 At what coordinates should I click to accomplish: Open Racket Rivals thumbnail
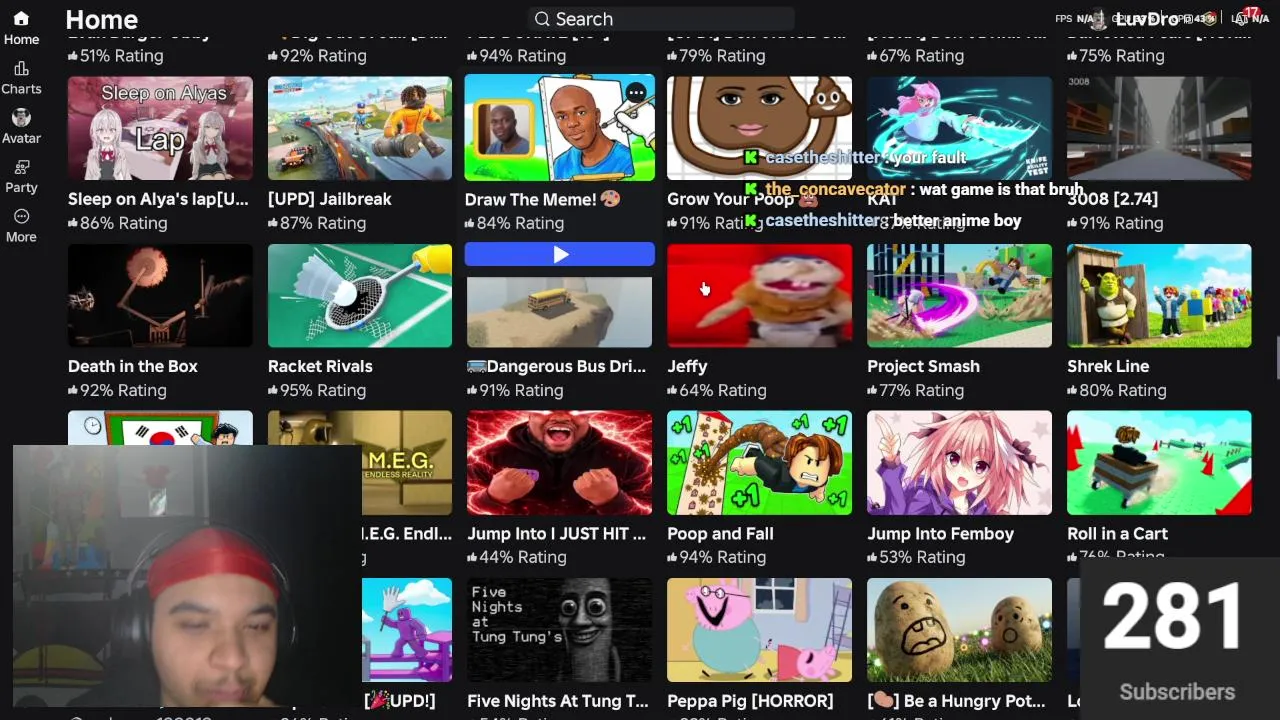coord(360,296)
